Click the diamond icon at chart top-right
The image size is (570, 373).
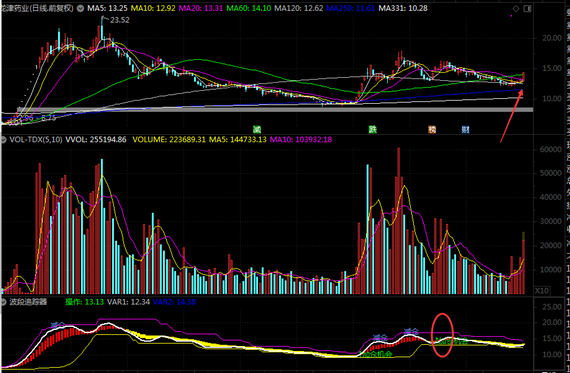516,8
